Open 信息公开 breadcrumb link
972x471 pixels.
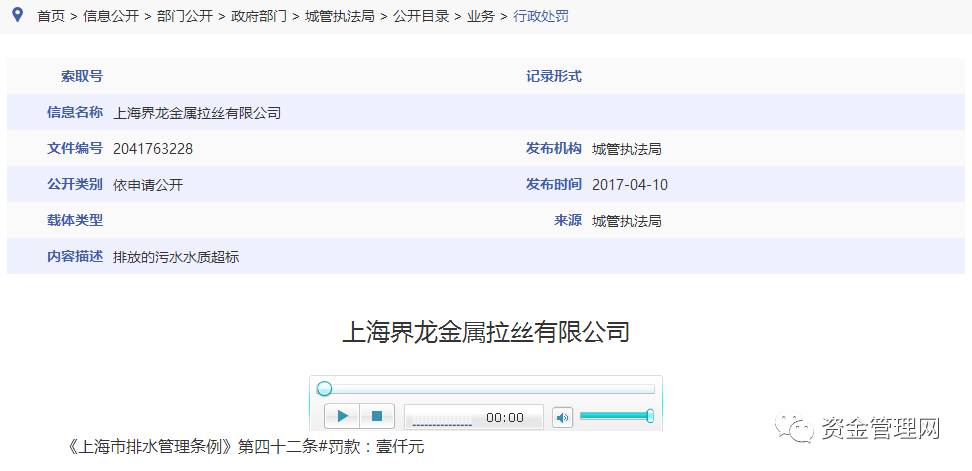(x=111, y=17)
